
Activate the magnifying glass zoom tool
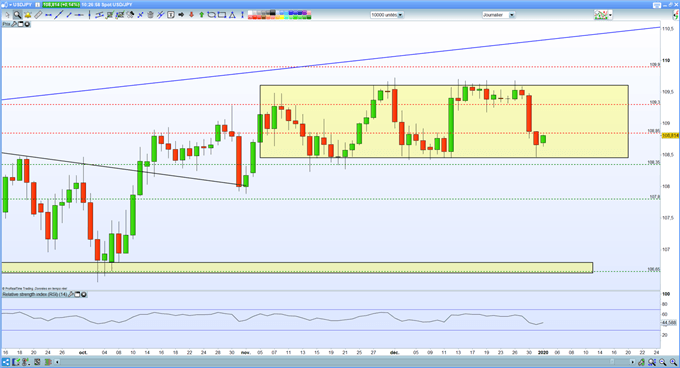[17, 15]
